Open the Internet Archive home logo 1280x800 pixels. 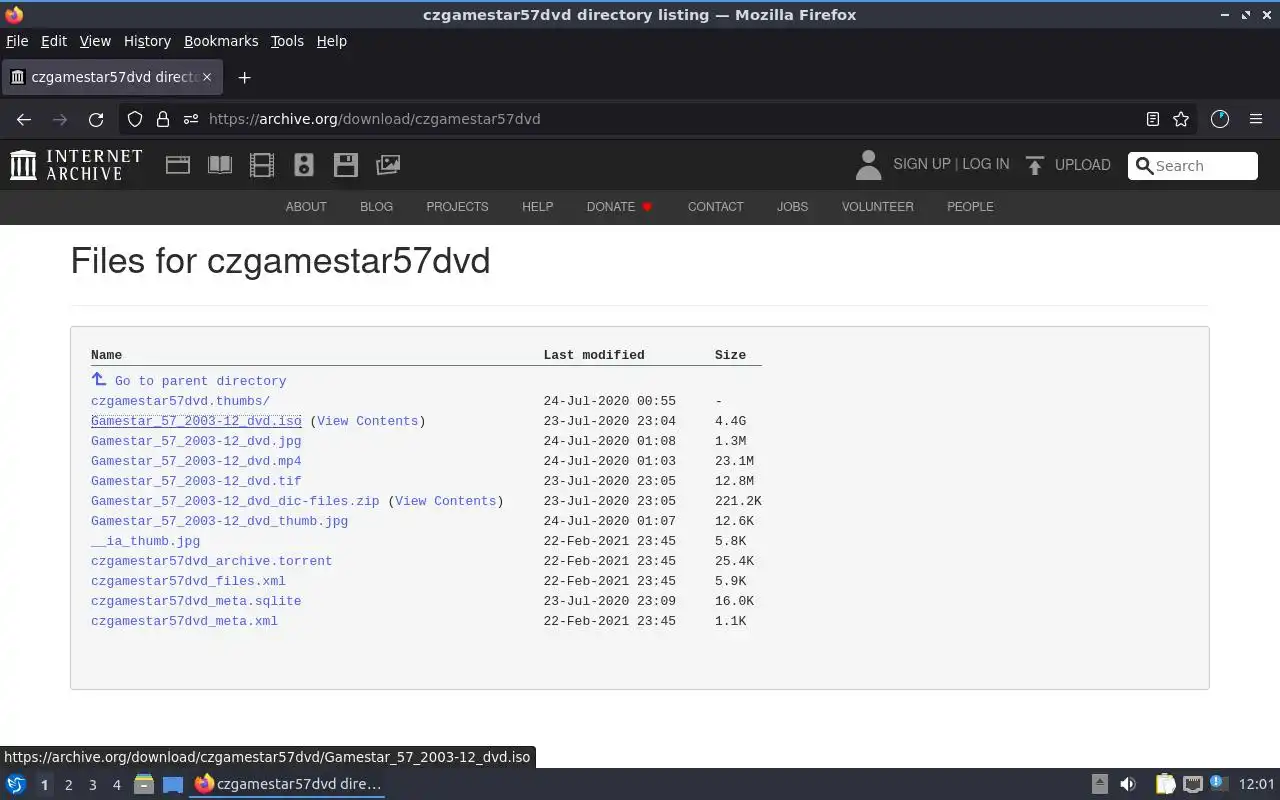click(x=76, y=165)
